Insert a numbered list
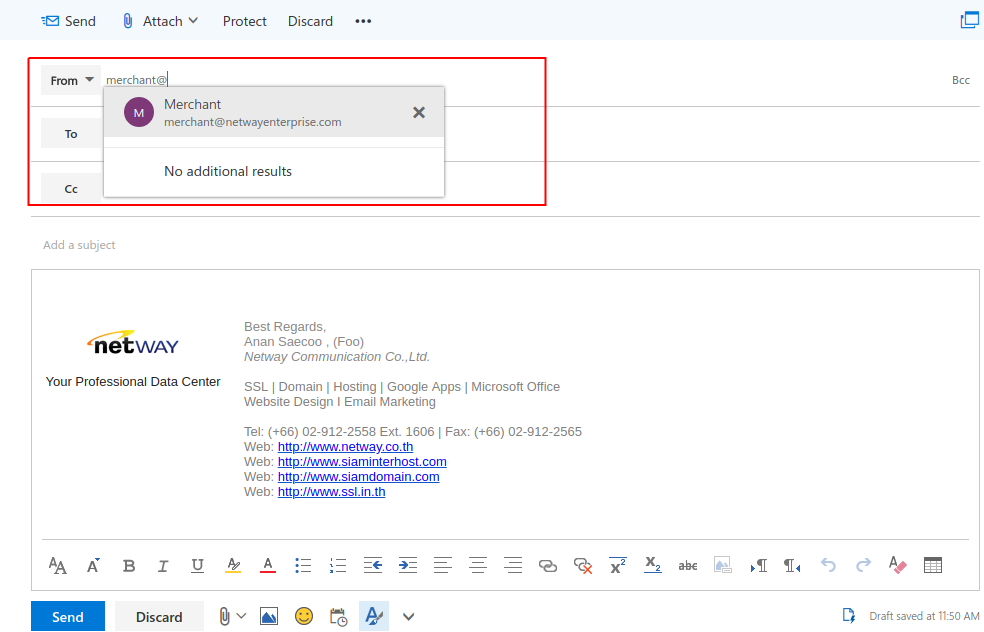 point(338,565)
